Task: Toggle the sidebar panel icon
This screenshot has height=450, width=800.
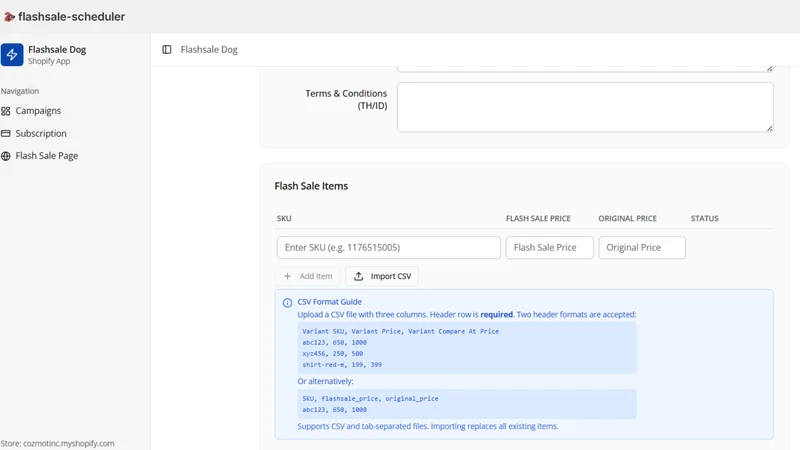Action: pos(167,49)
